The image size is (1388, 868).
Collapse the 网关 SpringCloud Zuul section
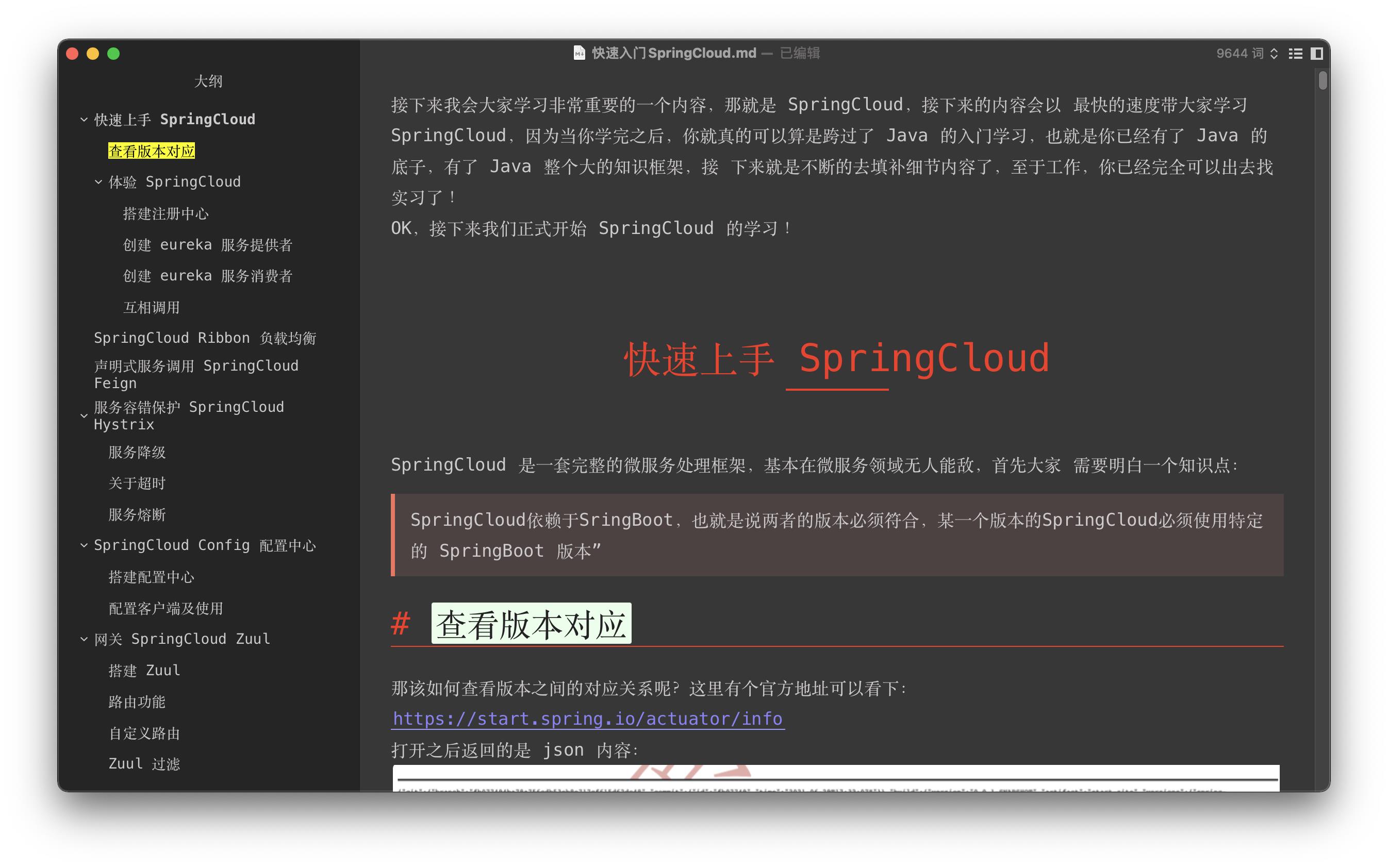(x=84, y=639)
